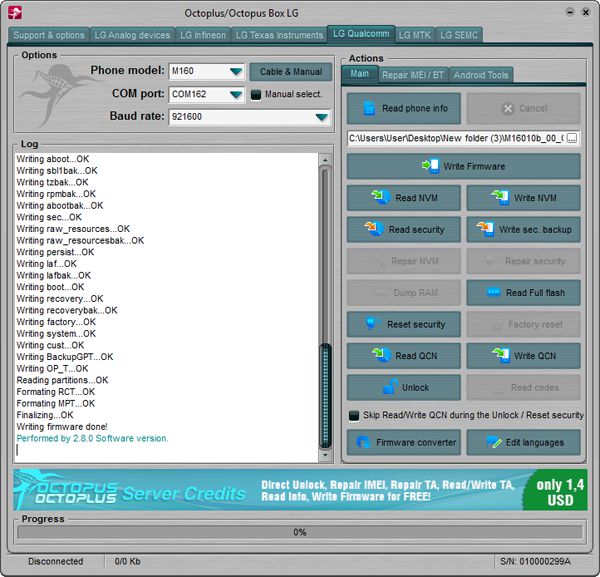
Task: Switch to LG Texas Instruments tab
Action: 279,35
